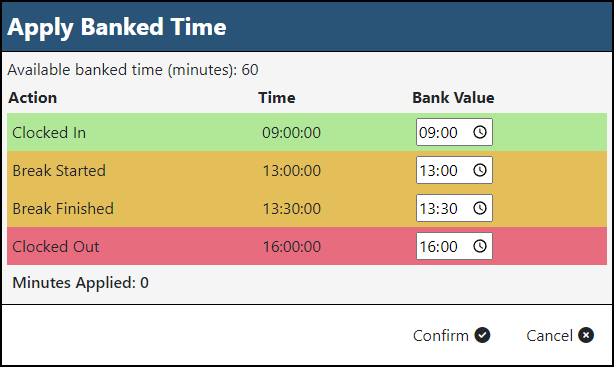Click the 09:00:00 time value

pos(291,133)
